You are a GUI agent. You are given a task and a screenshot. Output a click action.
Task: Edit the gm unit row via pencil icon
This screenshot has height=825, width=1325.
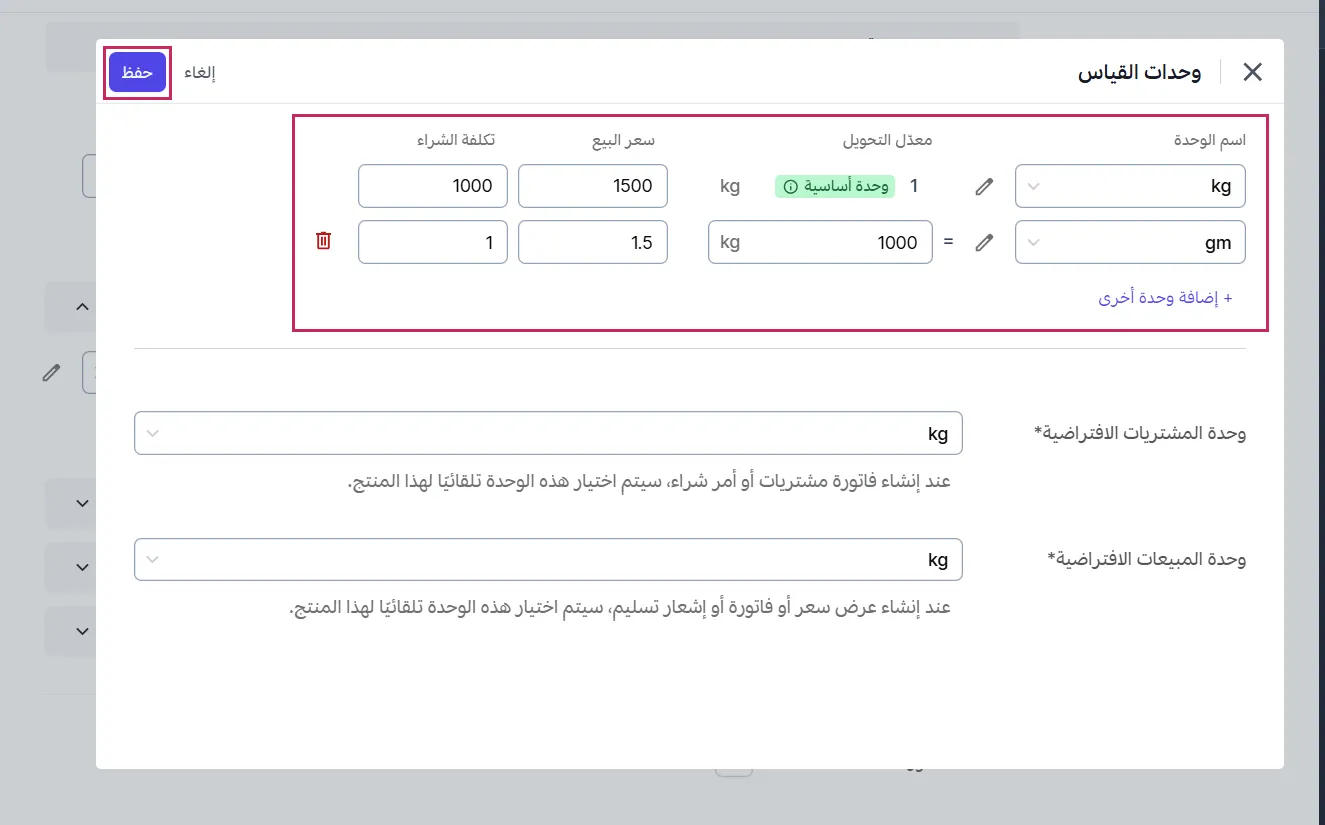pyautogui.click(x=983, y=242)
